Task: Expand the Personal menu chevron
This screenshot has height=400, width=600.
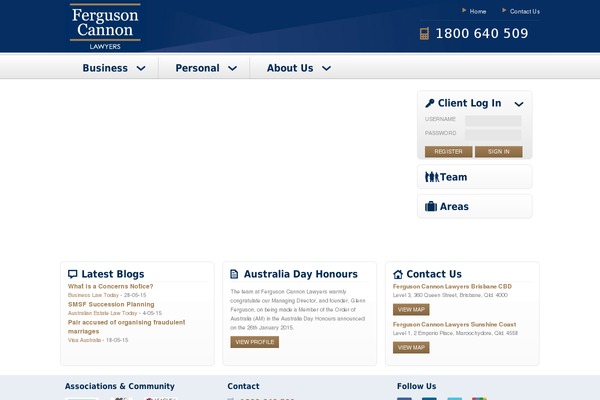Action: point(232,69)
